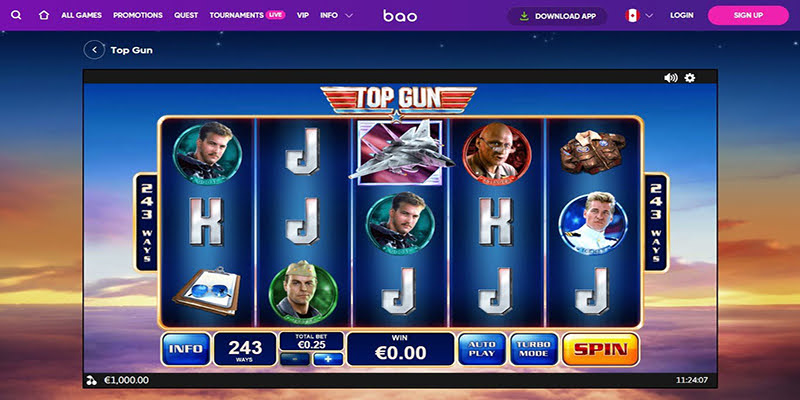This screenshot has width=800, height=400.
Task: Toggle Turbo Mode
Action: pos(534,349)
